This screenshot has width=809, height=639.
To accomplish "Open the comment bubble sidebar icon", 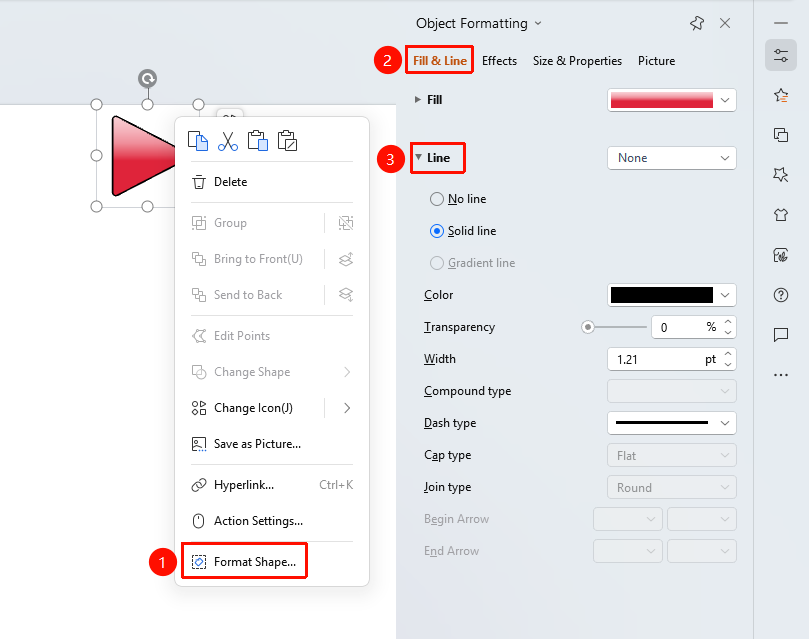I will 781,335.
